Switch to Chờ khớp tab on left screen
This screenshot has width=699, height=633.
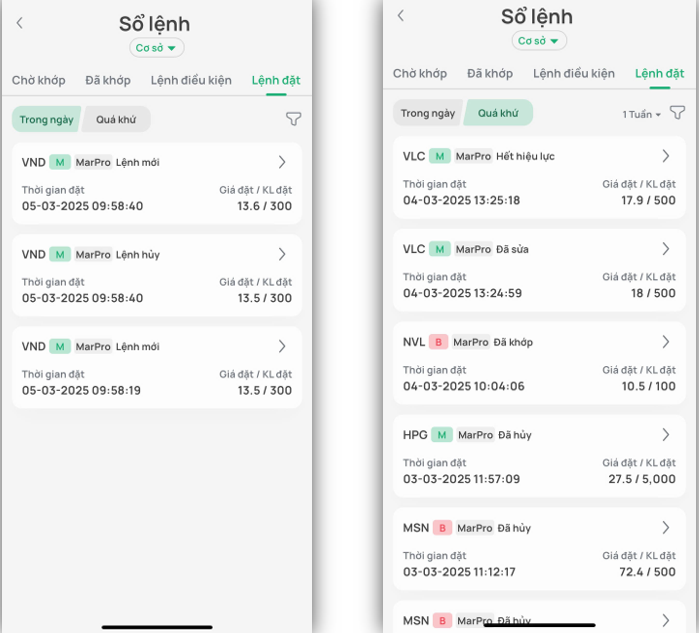(x=39, y=80)
